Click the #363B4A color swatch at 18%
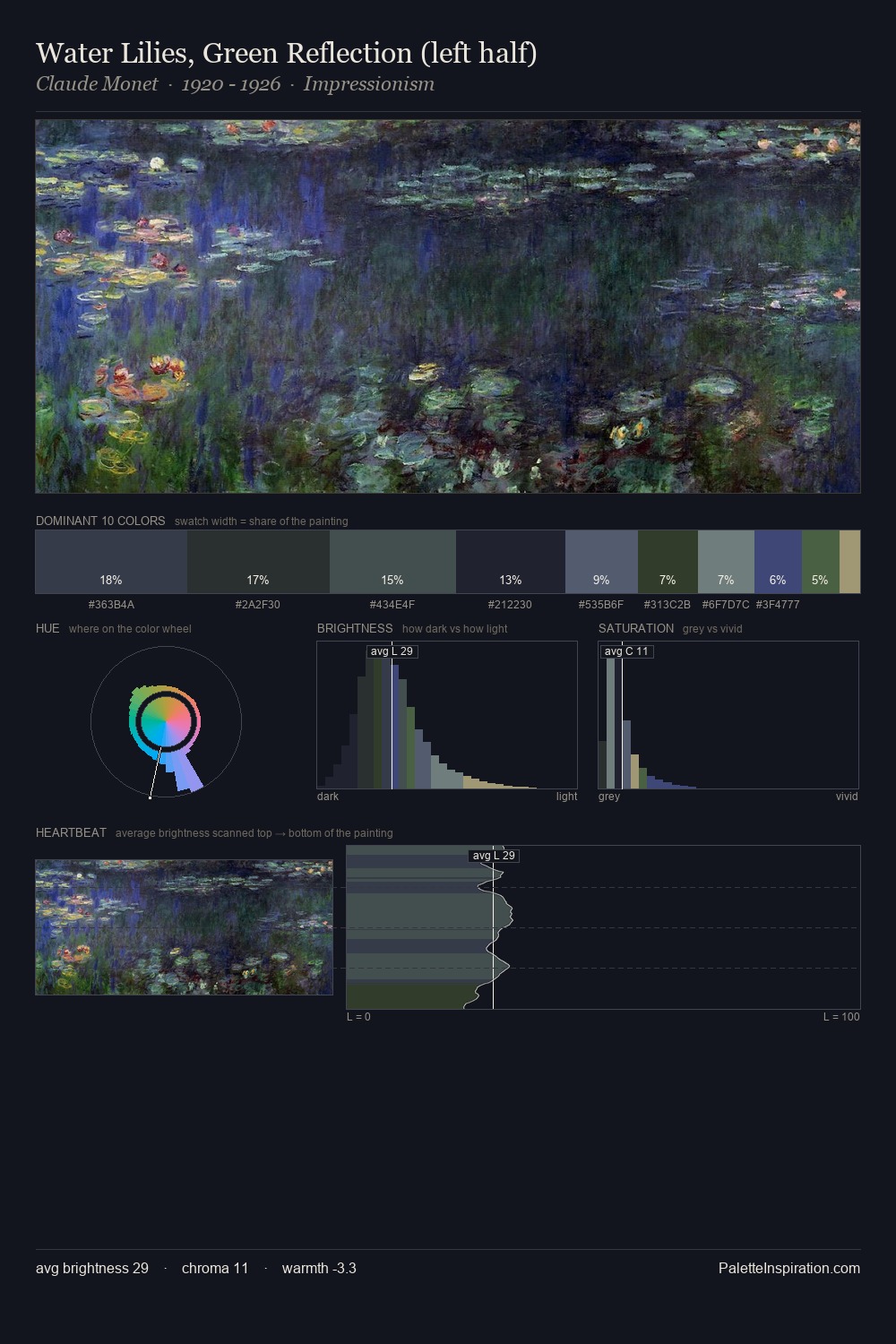The width and height of the screenshot is (896, 1344). pyautogui.click(x=111, y=562)
